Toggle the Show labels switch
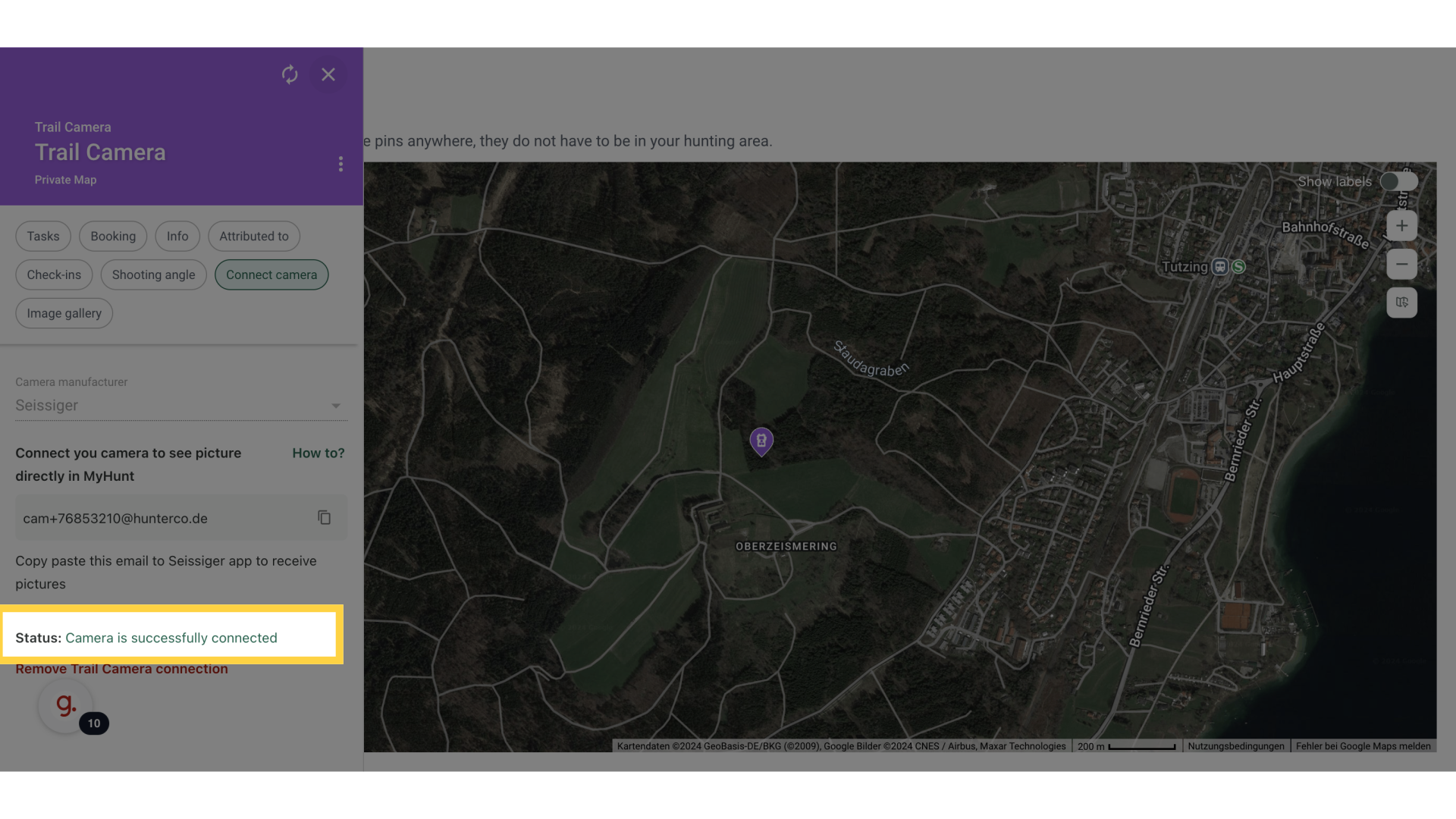 coord(1398,181)
